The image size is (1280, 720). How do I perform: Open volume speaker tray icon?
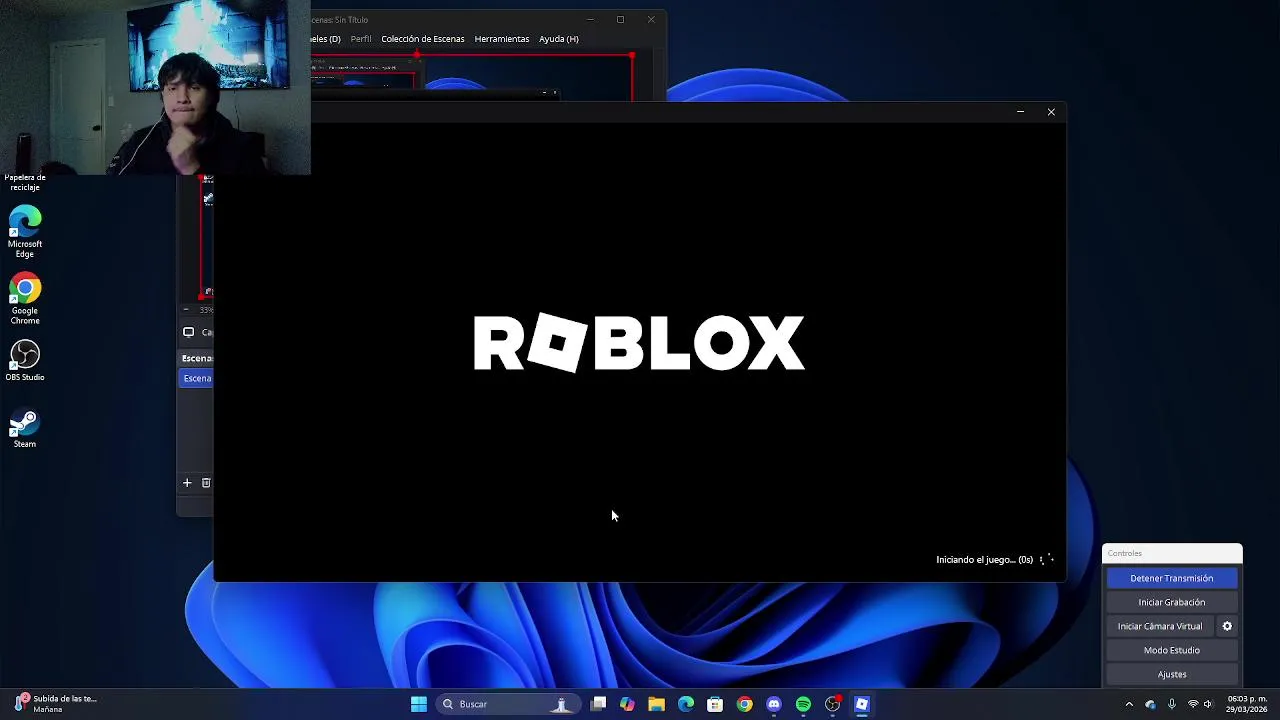[x=1208, y=704]
